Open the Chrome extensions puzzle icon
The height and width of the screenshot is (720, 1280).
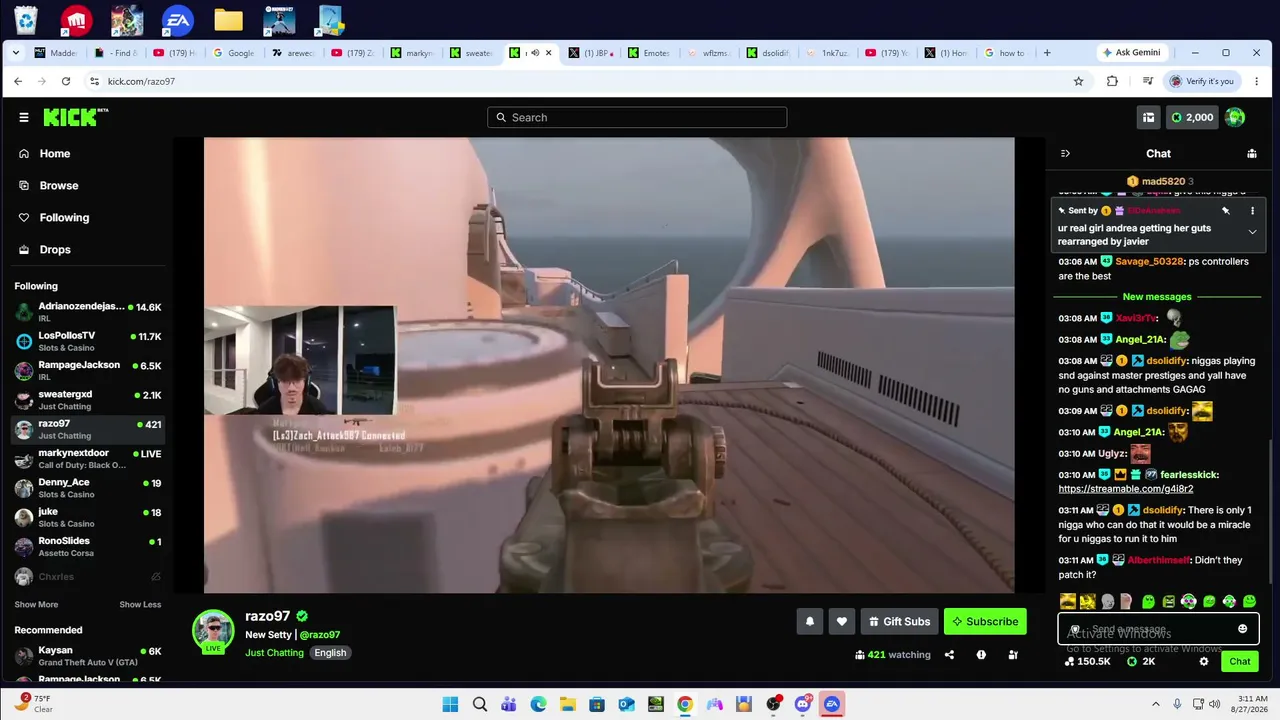coord(1112,81)
